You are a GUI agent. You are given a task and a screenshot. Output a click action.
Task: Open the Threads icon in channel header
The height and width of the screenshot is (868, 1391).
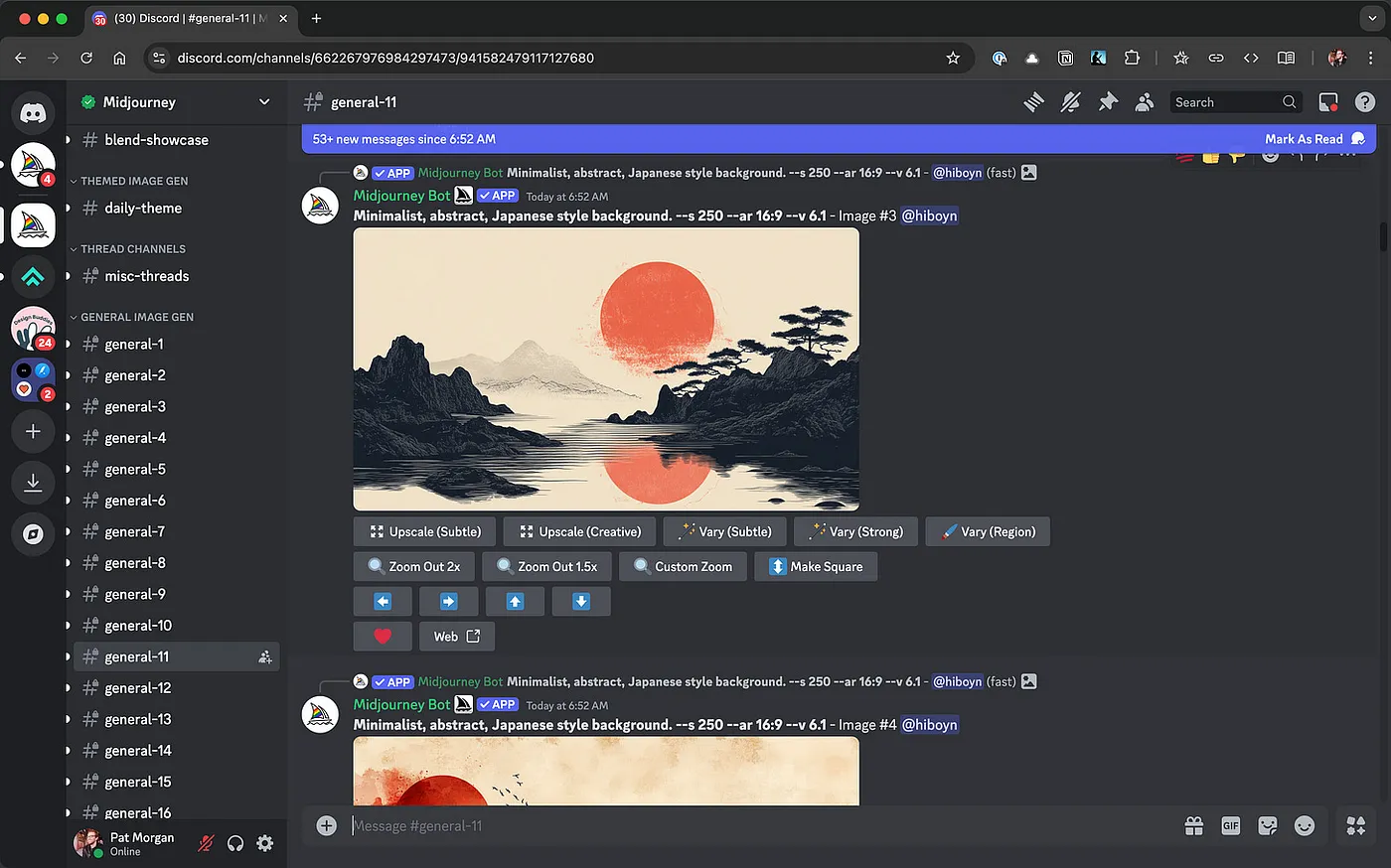tap(1034, 102)
